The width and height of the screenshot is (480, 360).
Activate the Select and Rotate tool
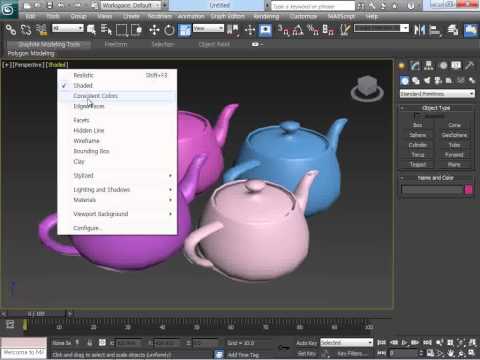coord(169,30)
